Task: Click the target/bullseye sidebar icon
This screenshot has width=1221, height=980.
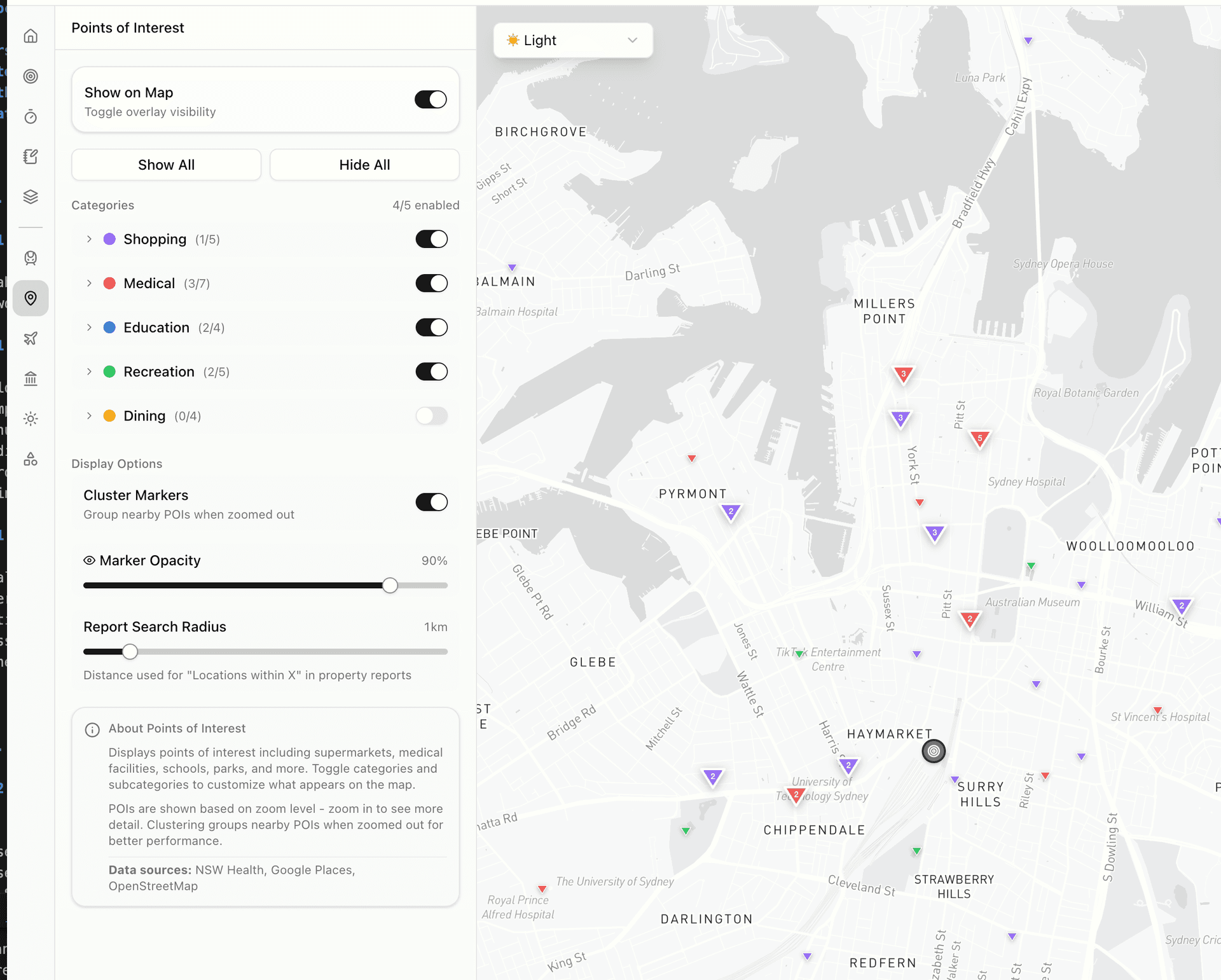Action: [x=31, y=76]
